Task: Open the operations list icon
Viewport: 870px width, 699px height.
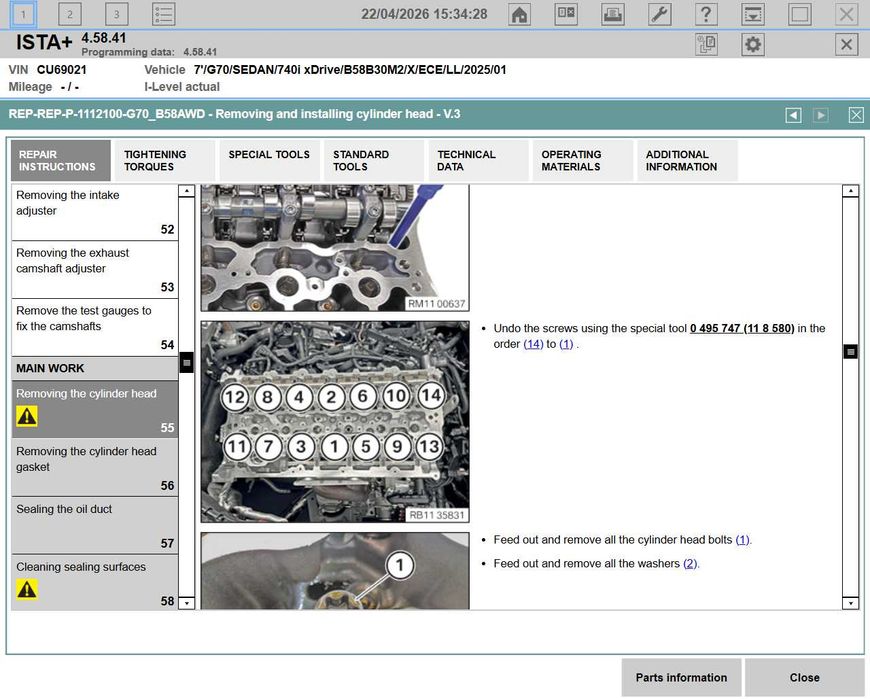Action: pos(164,14)
